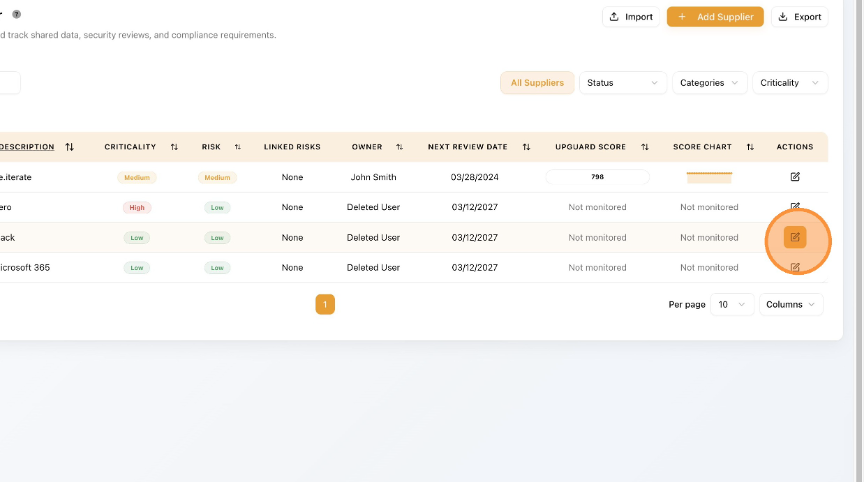Open the Criticality filter dropdown

(789, 83)
